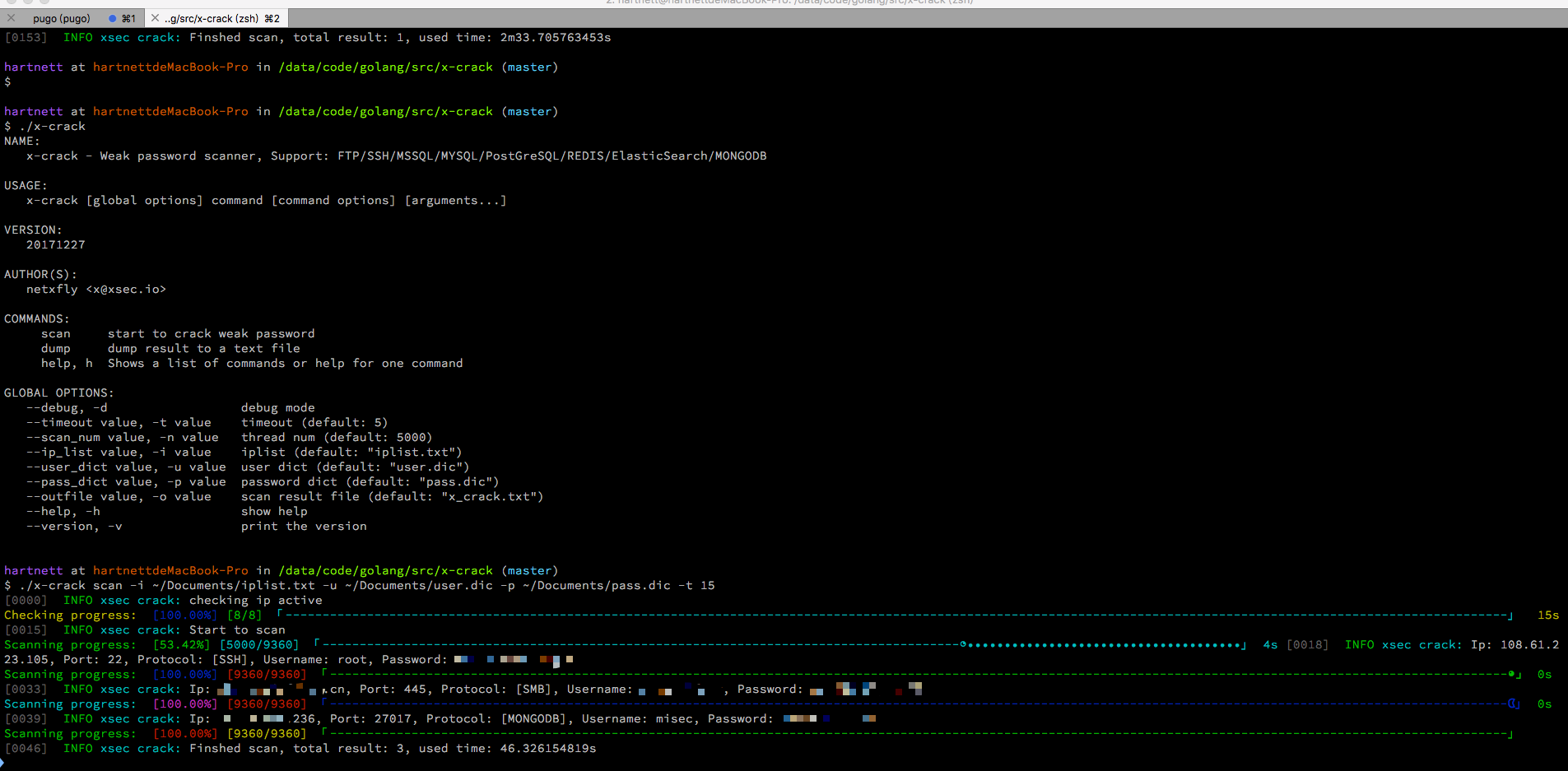The width and height of the screenshot is (1568, 771).
Task: Click the '--user_dict value, -u value' option
Action: pos(126,467)
